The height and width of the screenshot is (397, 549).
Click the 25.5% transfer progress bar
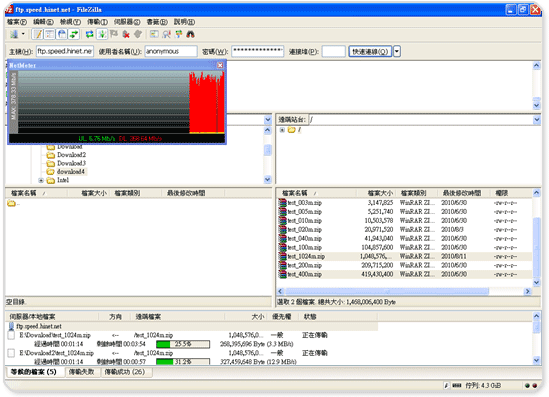[183, 344]
